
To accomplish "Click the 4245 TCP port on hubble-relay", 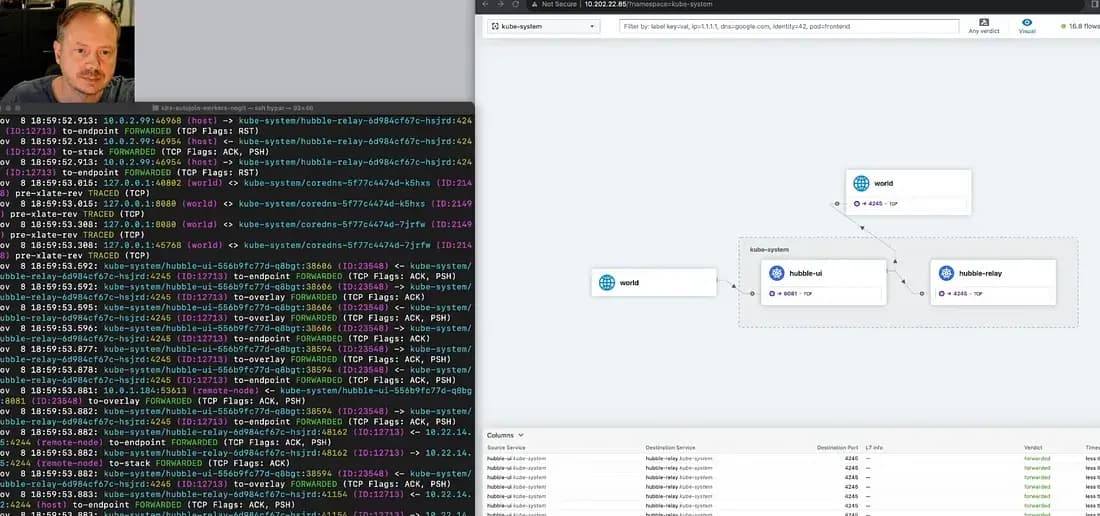I will 959,294.
